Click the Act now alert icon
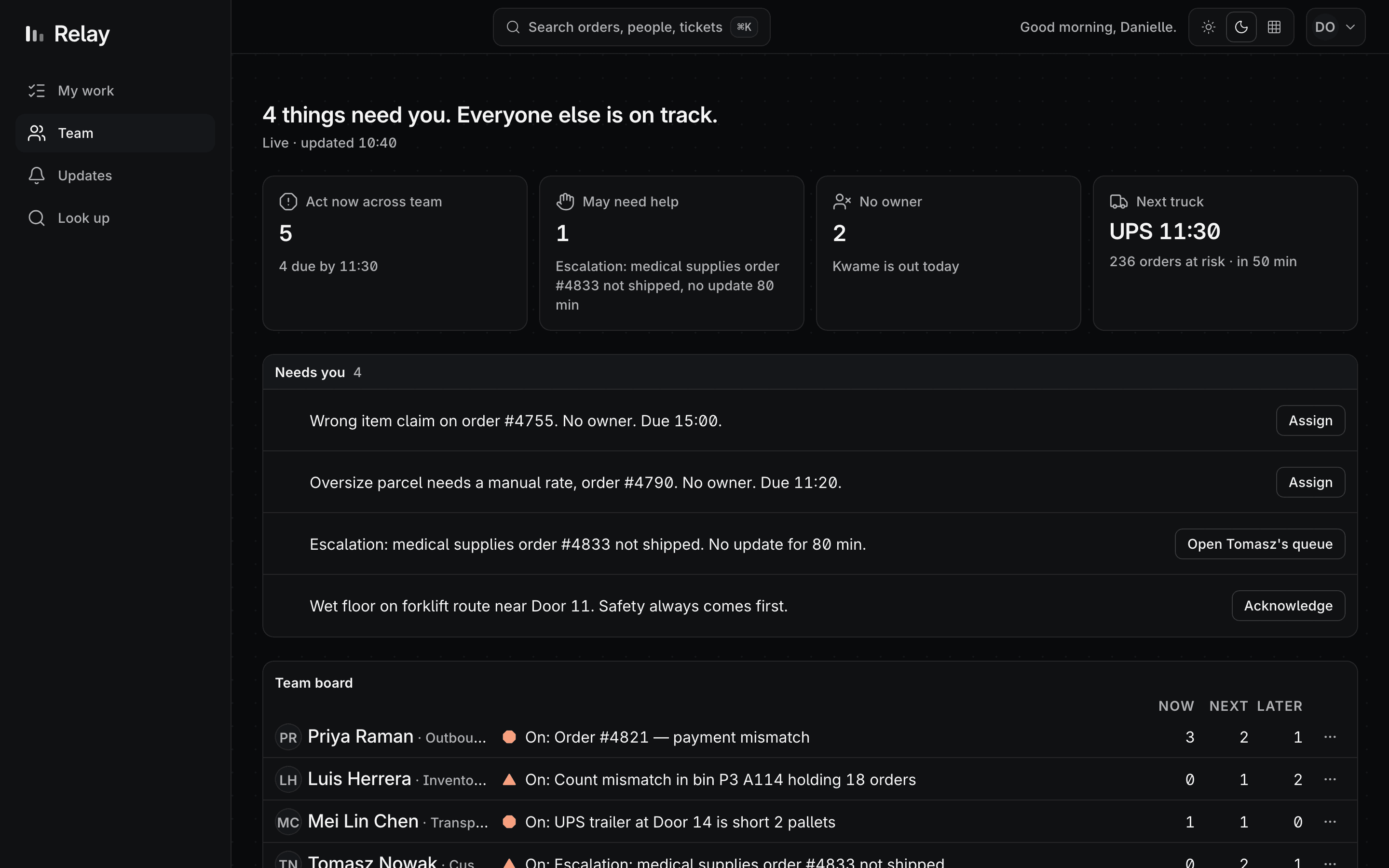 click(x=288, y=202)
